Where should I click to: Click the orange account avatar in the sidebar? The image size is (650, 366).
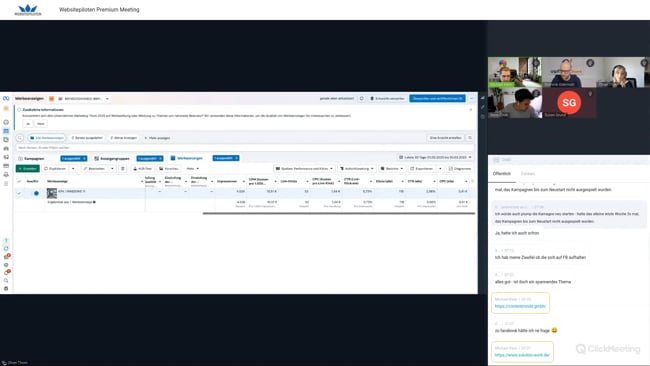click(x=6, y=108)
